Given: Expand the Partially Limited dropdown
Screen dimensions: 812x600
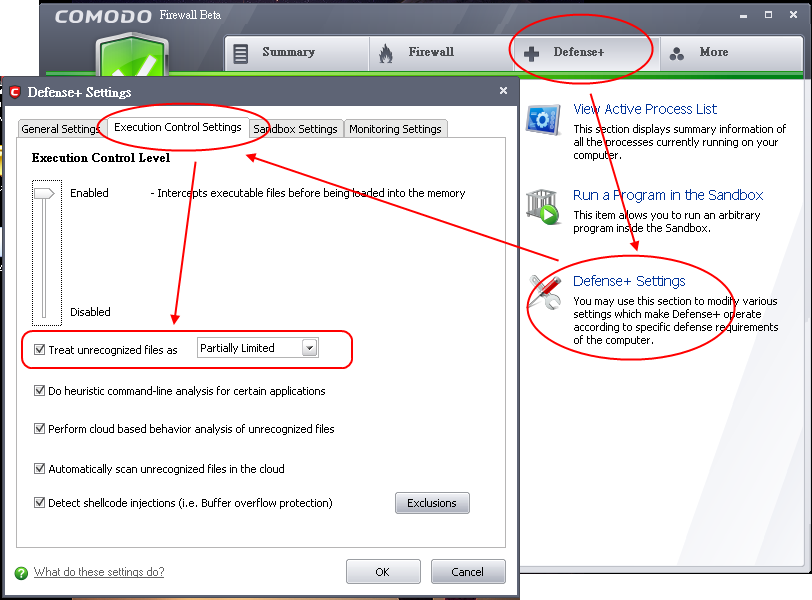Looking at the screenshot, I should [309, 348].
